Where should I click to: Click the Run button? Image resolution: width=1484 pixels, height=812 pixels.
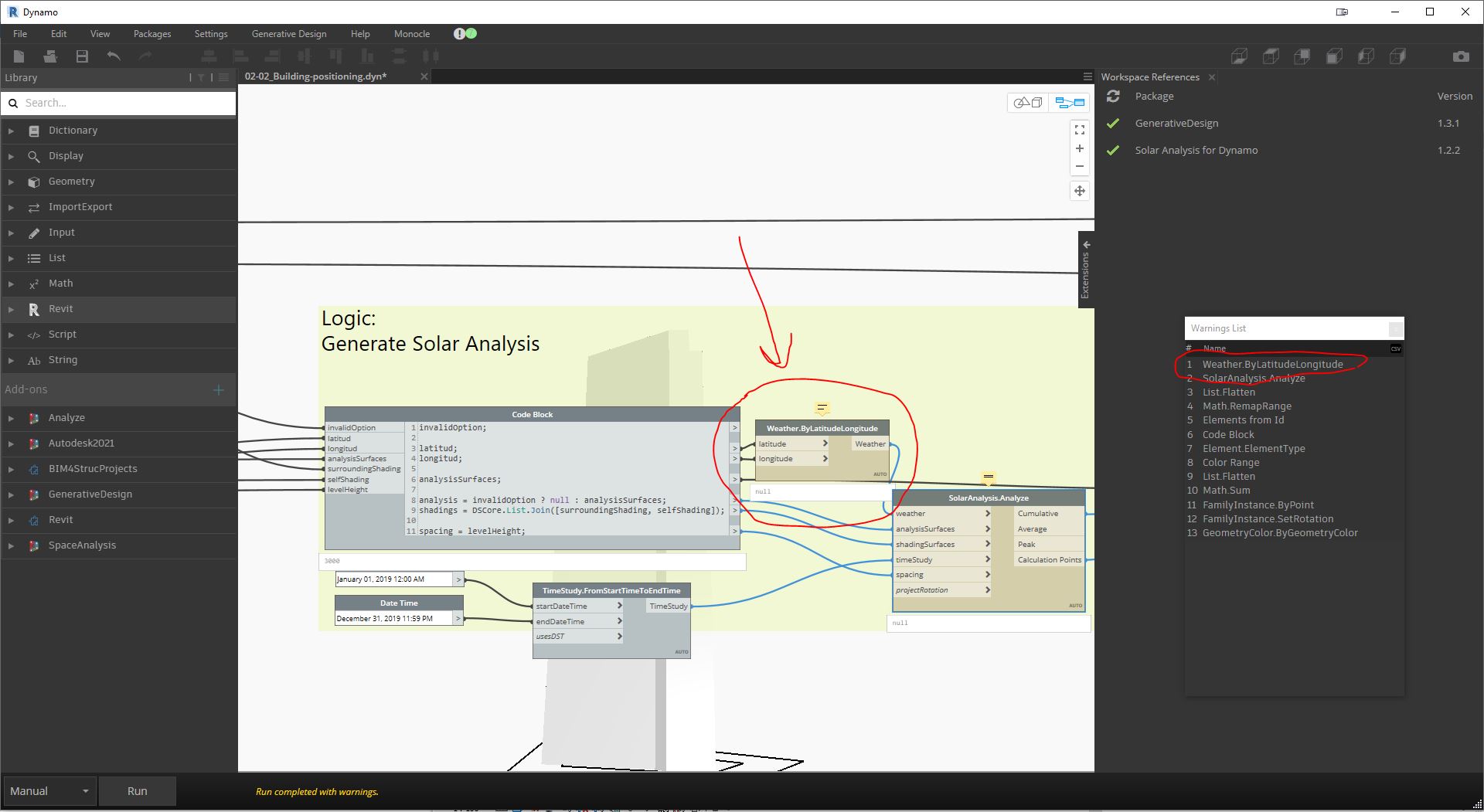[x=138, y=791]
